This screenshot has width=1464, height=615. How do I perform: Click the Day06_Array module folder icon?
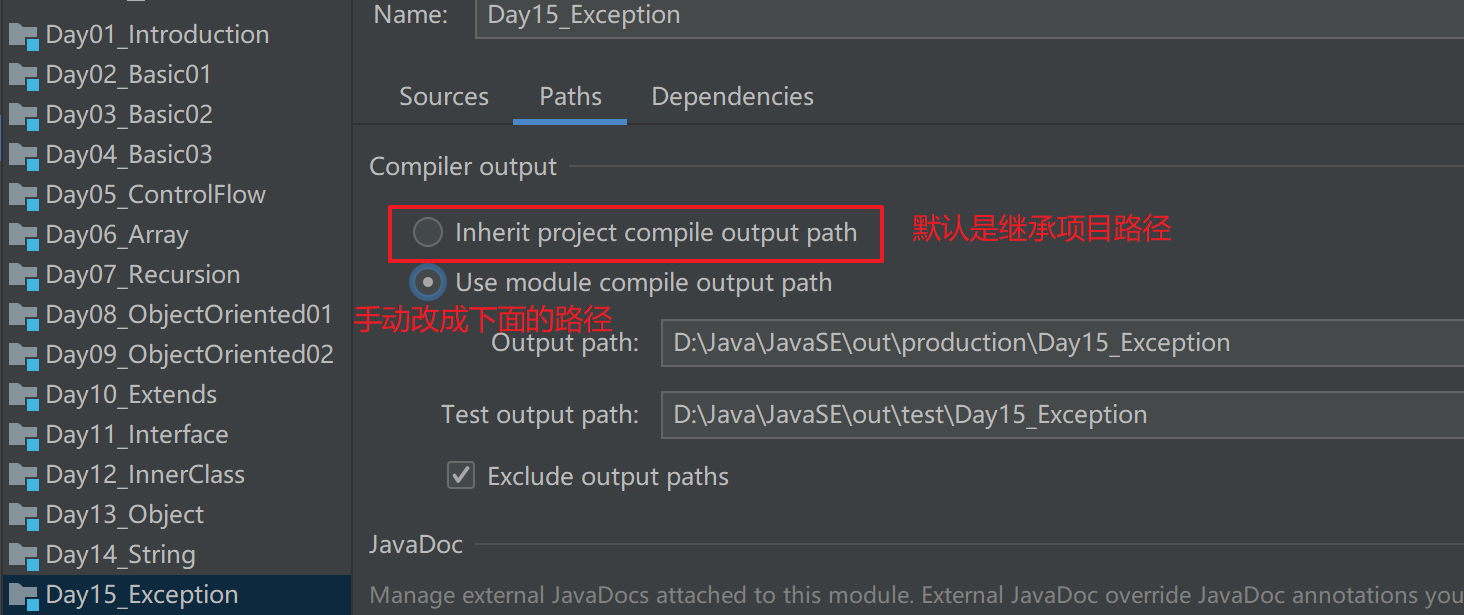pos(23,236)
